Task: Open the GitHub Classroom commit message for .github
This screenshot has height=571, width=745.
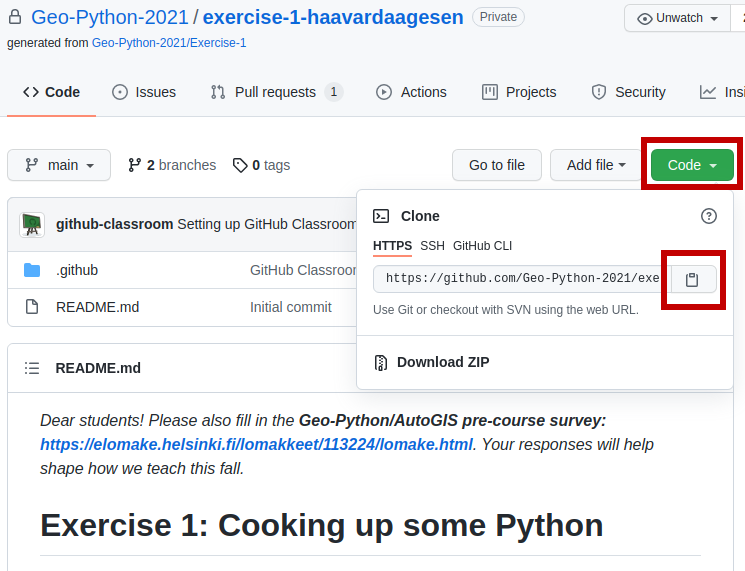Action: coord(303,270)
